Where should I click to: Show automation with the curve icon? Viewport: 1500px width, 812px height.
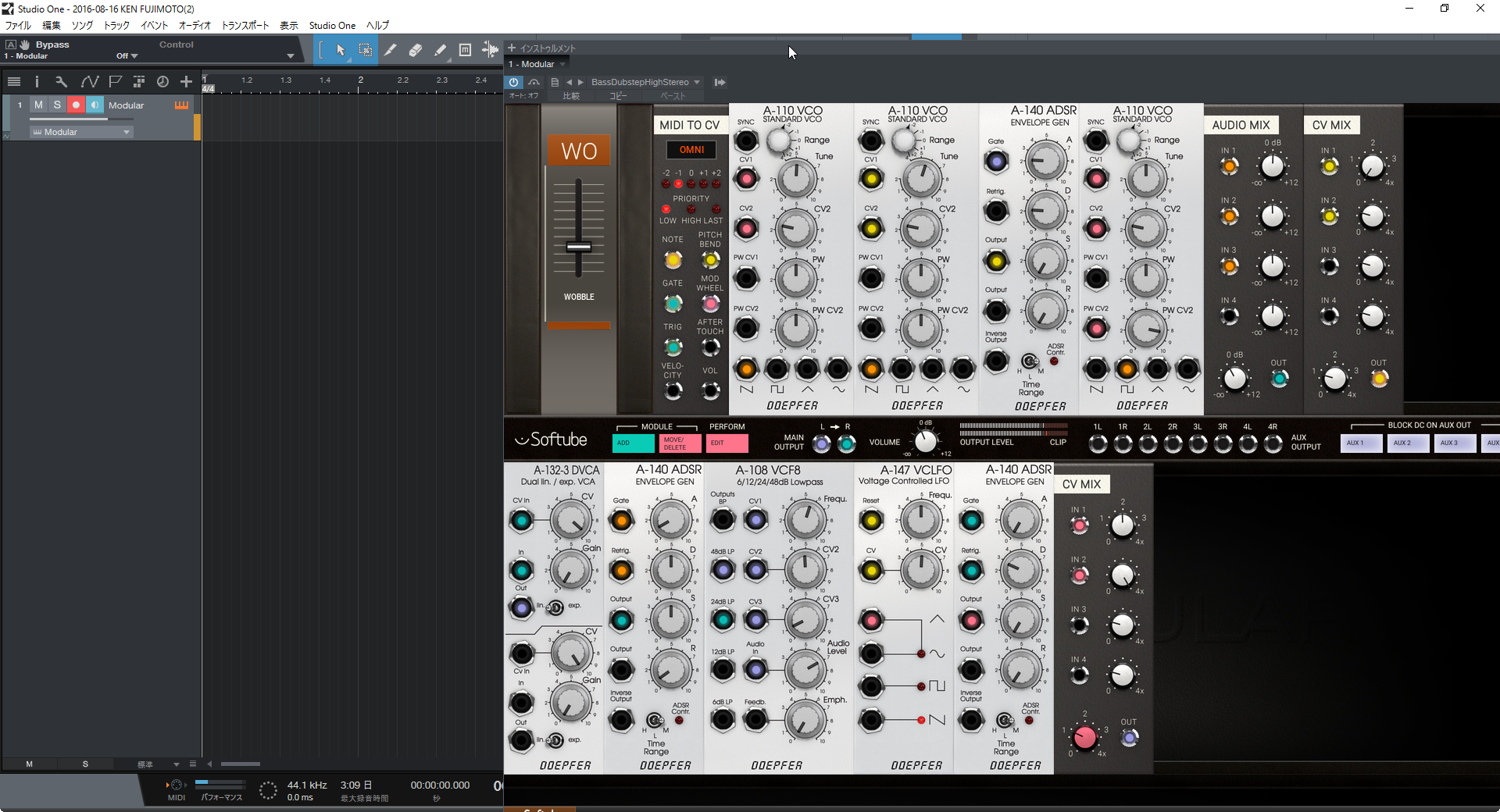coord(89,81)
